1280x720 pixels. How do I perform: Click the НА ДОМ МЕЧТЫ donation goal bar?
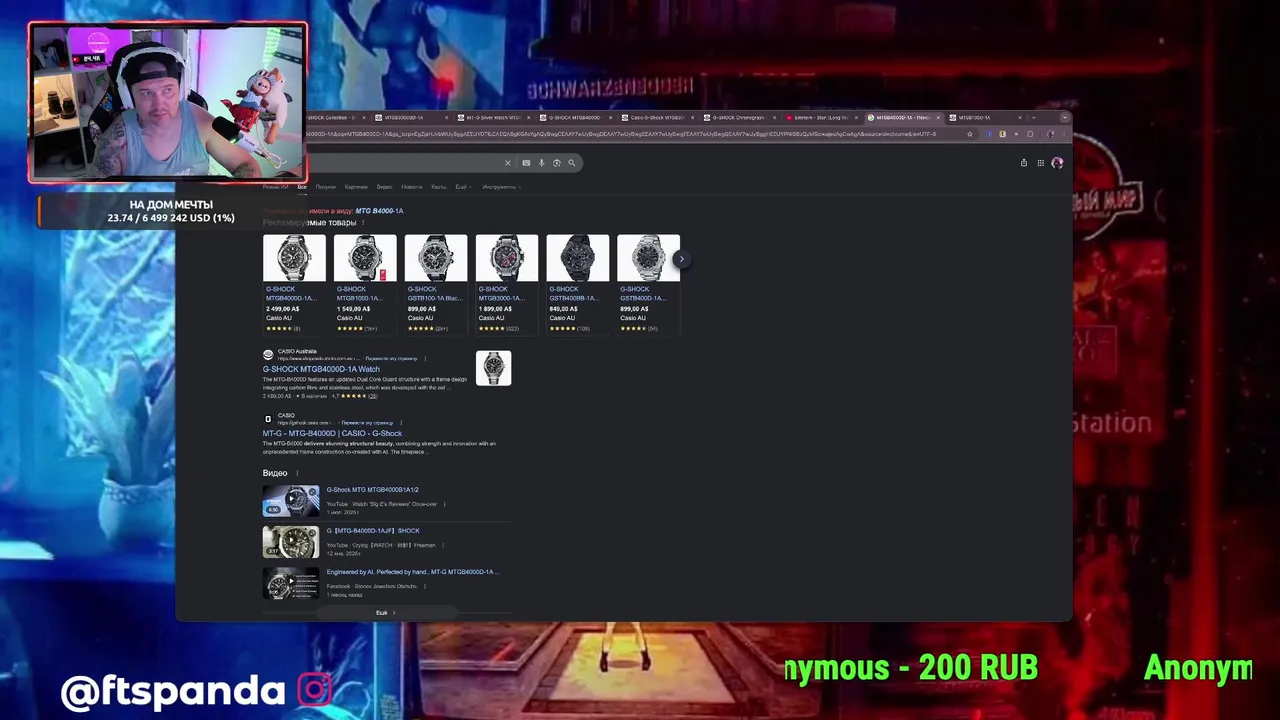(171, 211)
